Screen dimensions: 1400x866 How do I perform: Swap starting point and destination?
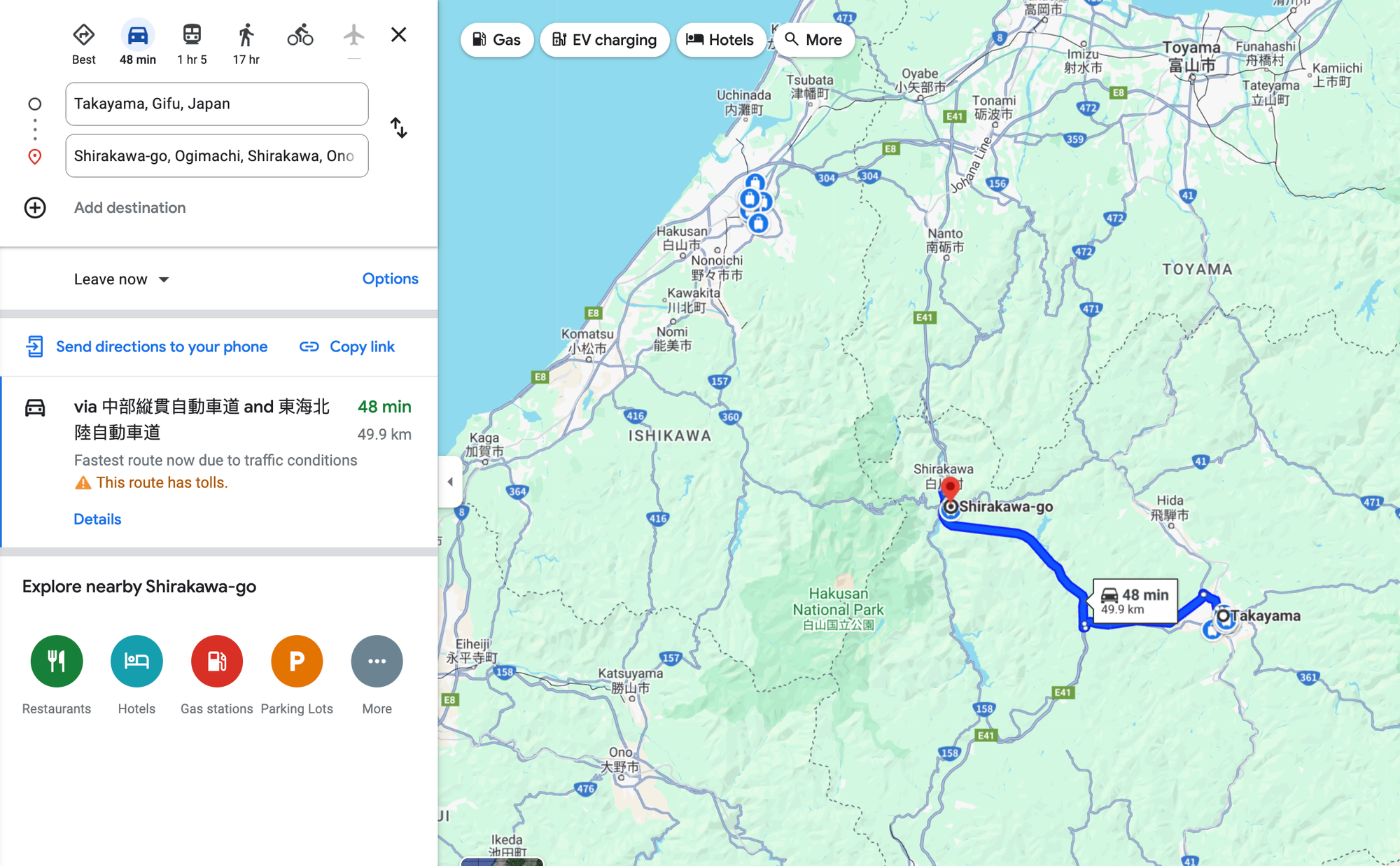[x=398, y=128]
